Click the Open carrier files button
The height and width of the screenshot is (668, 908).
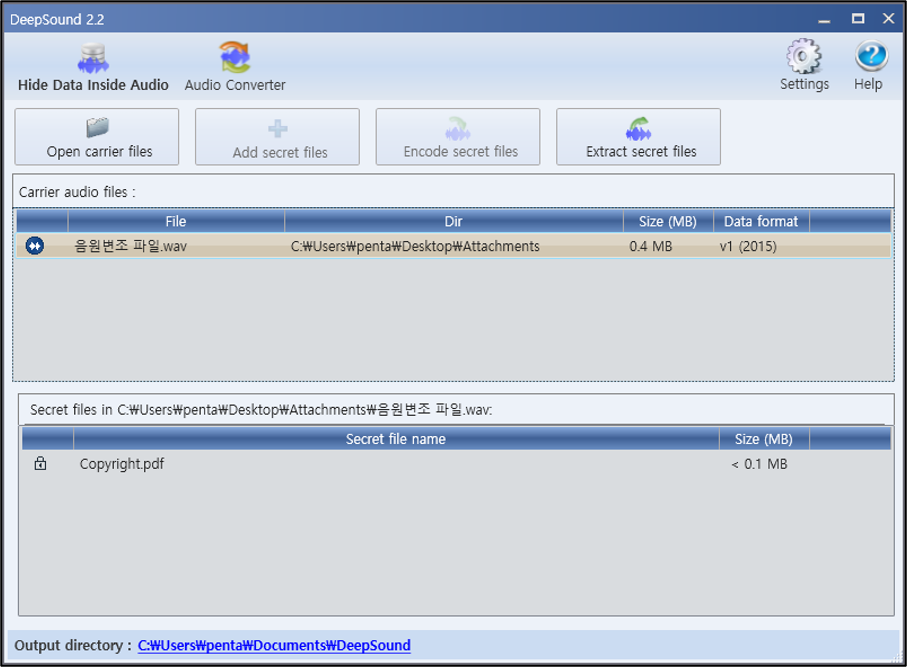(x=97, y=137)
